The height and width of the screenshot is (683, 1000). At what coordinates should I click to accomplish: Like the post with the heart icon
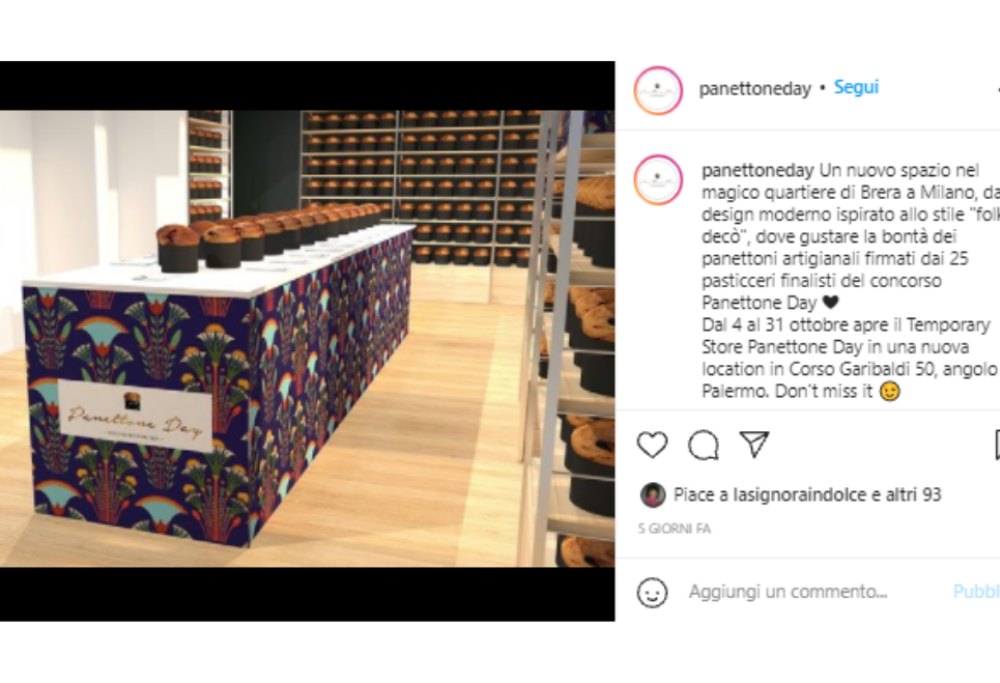click(652, 444)
